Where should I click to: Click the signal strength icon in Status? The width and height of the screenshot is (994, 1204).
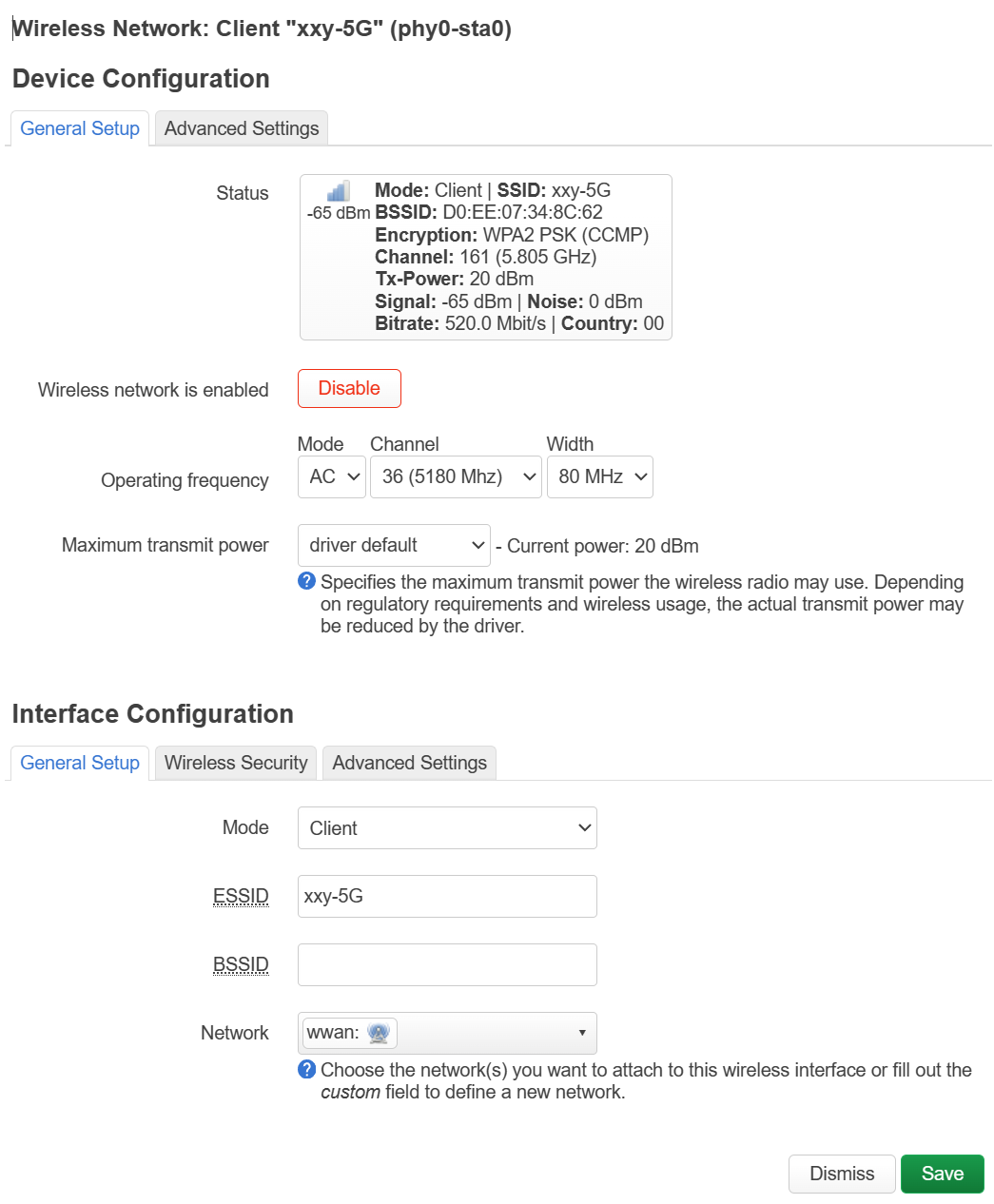[x=338, y=190]
